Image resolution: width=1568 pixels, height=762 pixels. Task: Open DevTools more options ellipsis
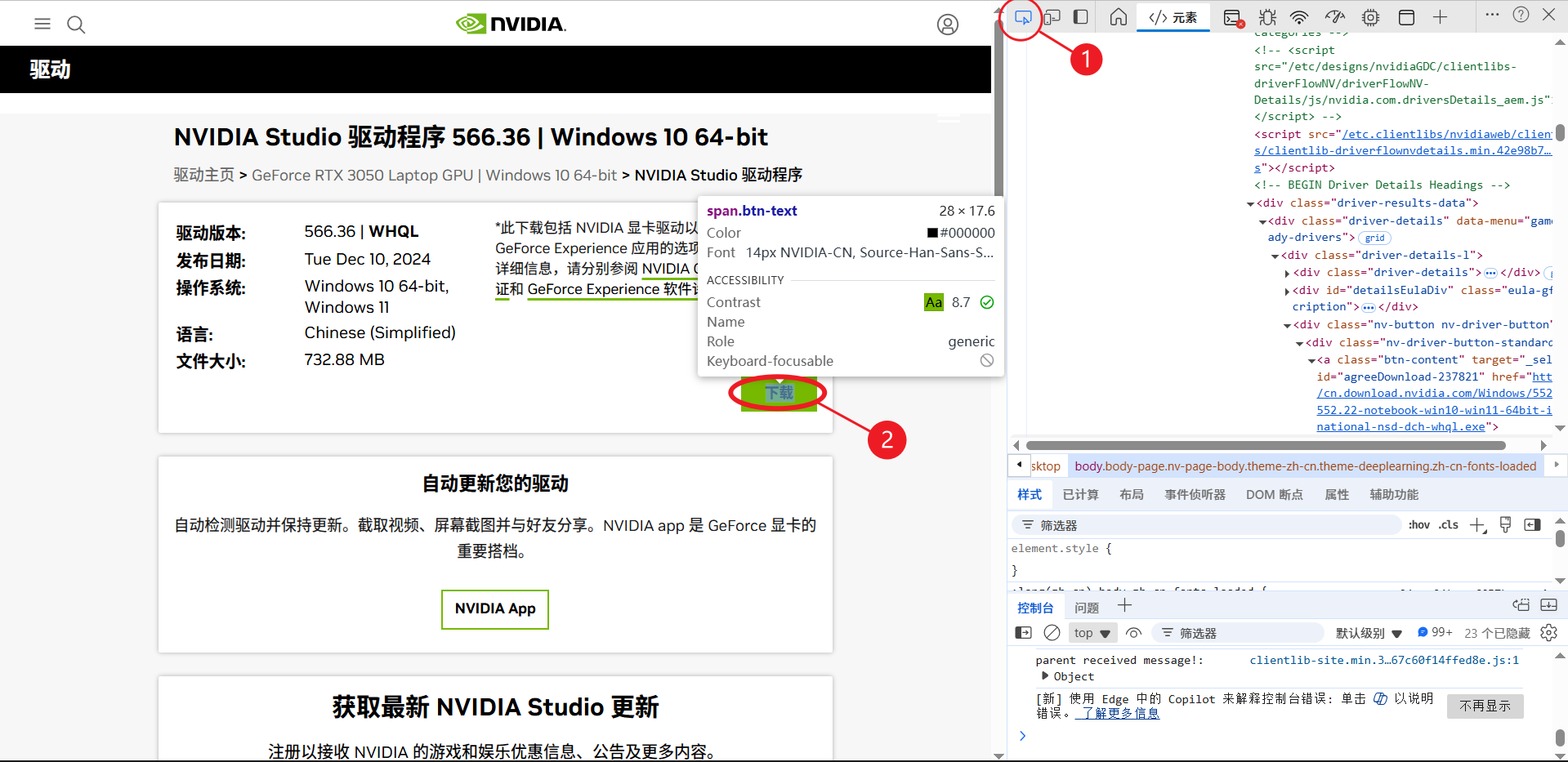click(1492, 15)
